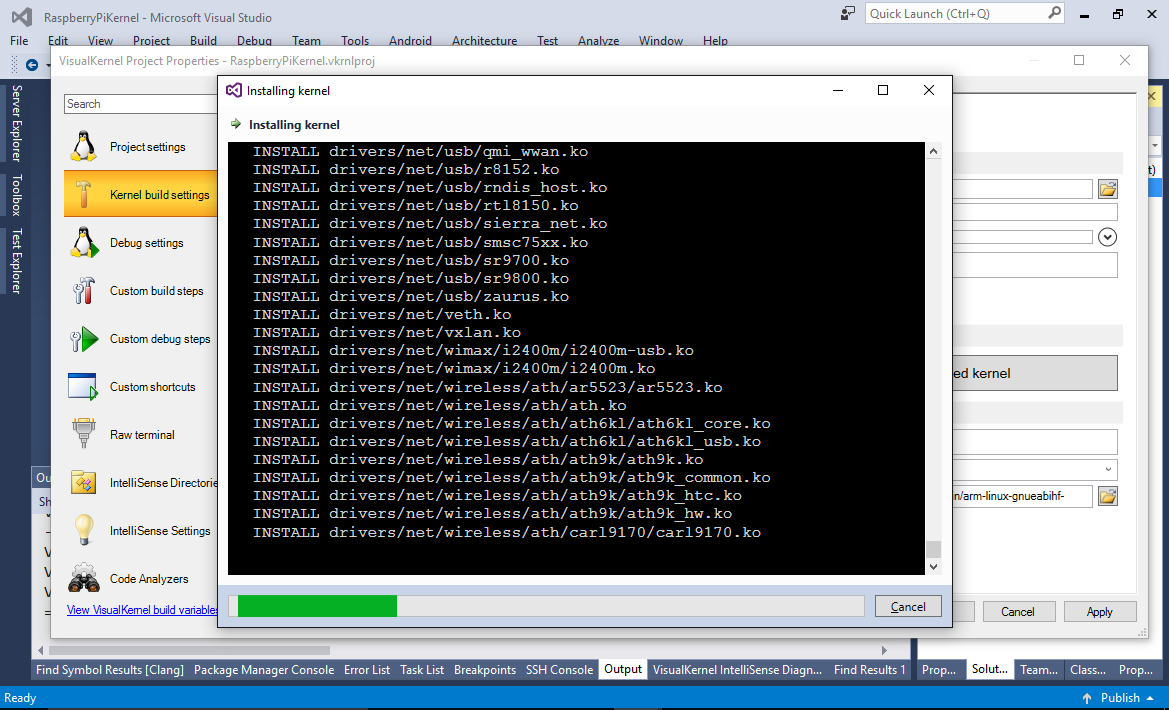Screen dimensions: 1169x710
Task: Open the Toolbox side tab
Action: pos(16,195)
